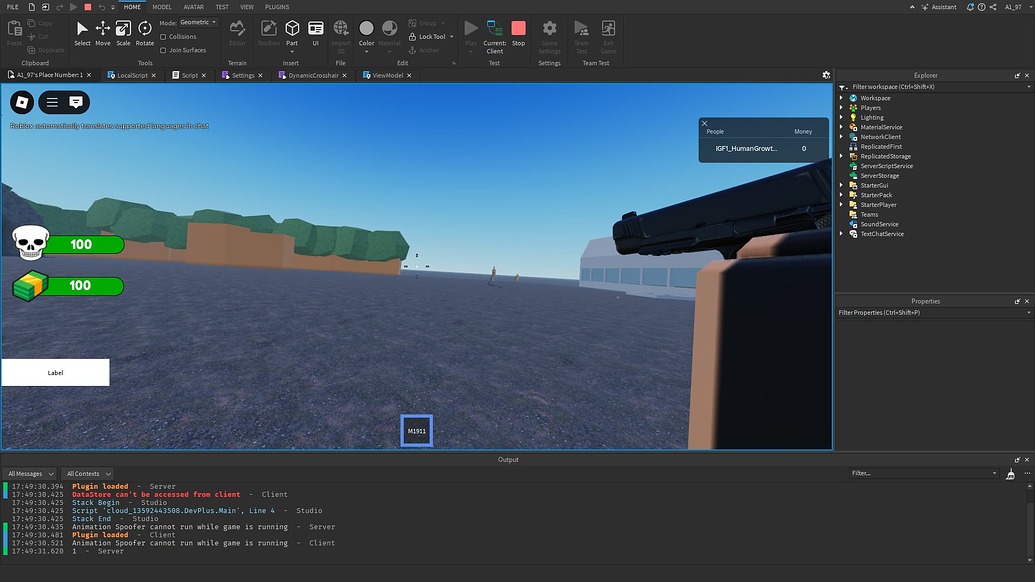Open the UI insert tool

316,33
